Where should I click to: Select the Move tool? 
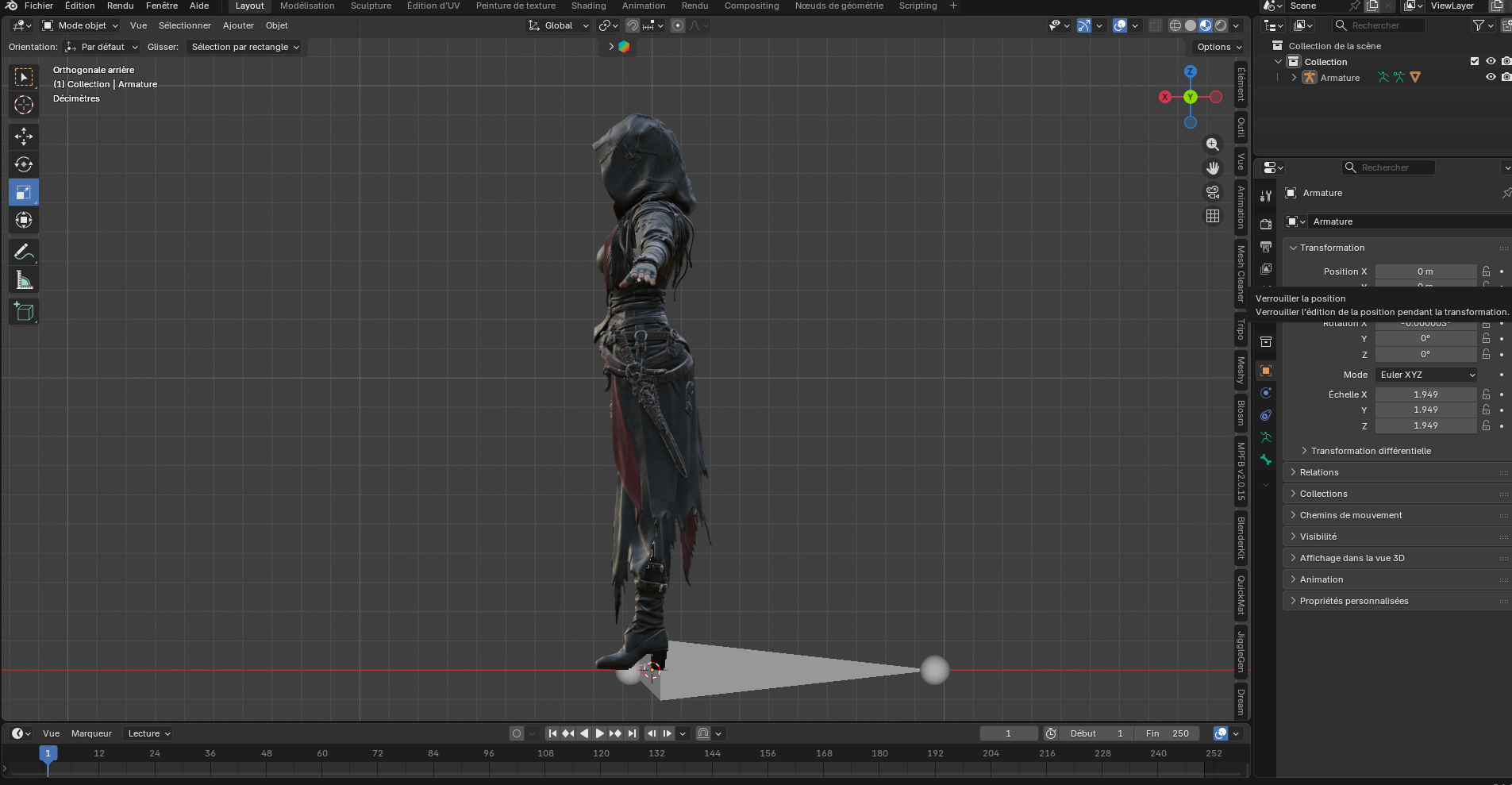point(24,137)
